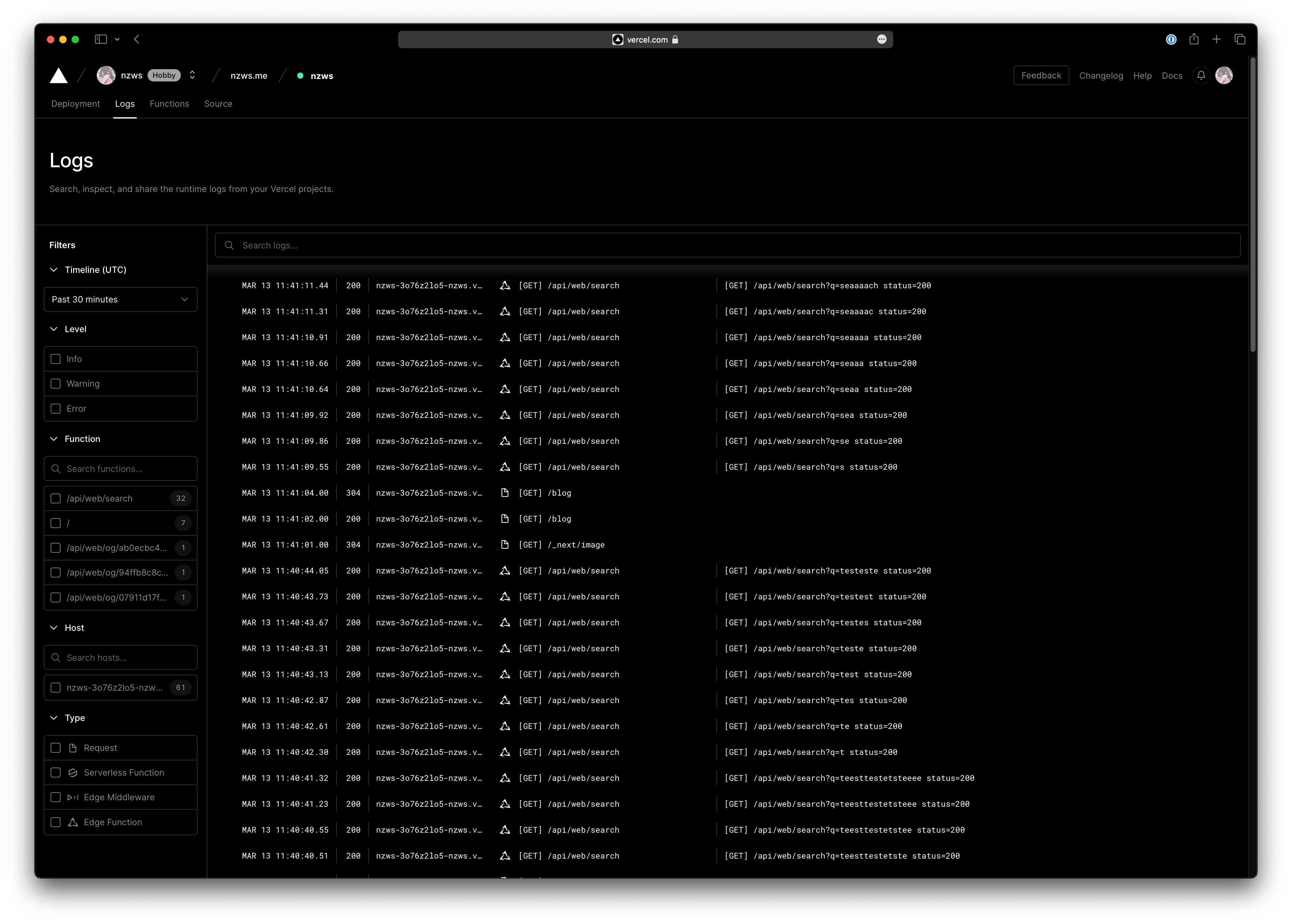Check the /api/web/og/94ffb8c8c function filter
1292x924 pixels.
coord(56,572)
